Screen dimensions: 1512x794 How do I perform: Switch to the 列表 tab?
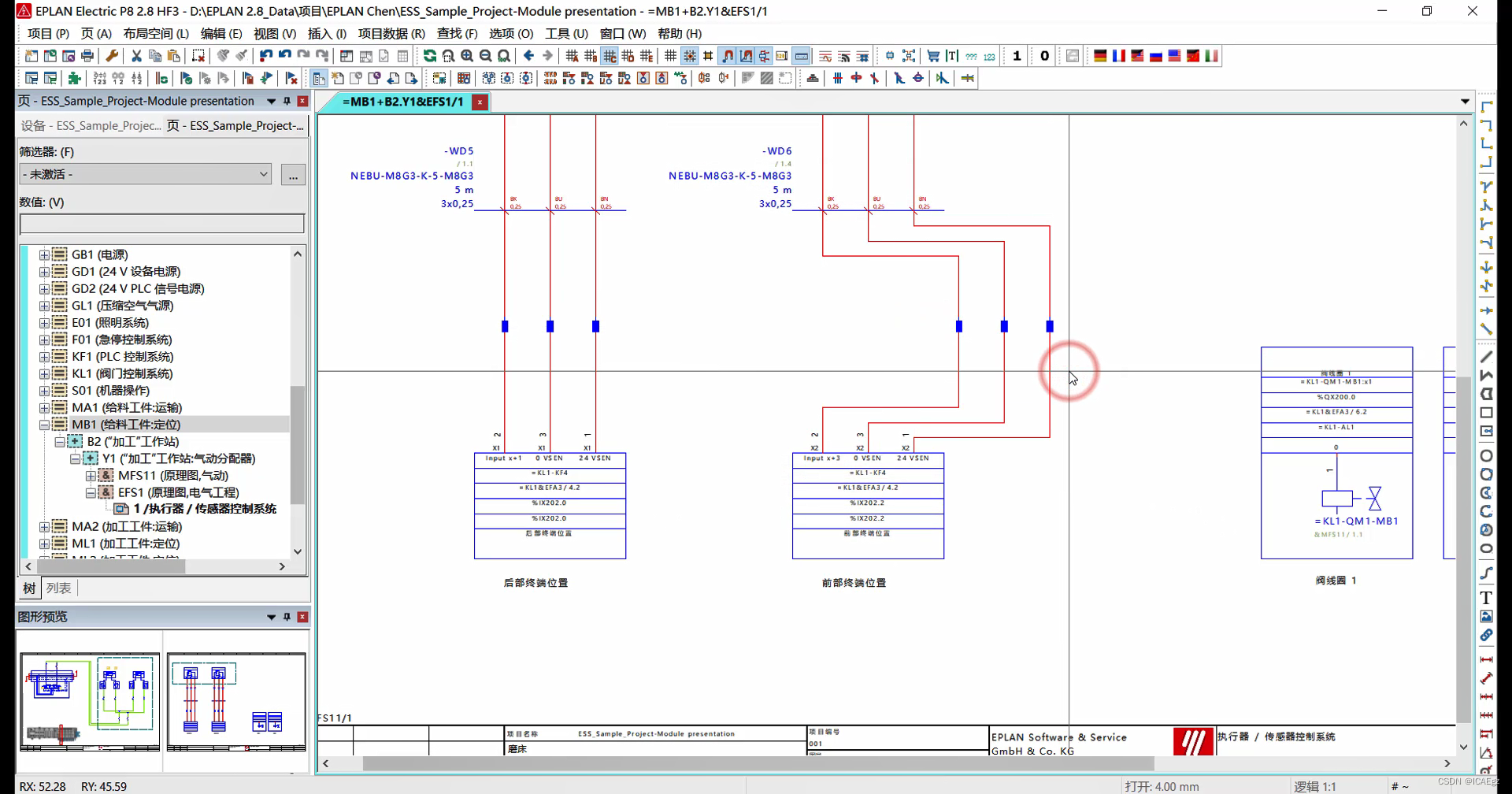(x=58, y=588)
